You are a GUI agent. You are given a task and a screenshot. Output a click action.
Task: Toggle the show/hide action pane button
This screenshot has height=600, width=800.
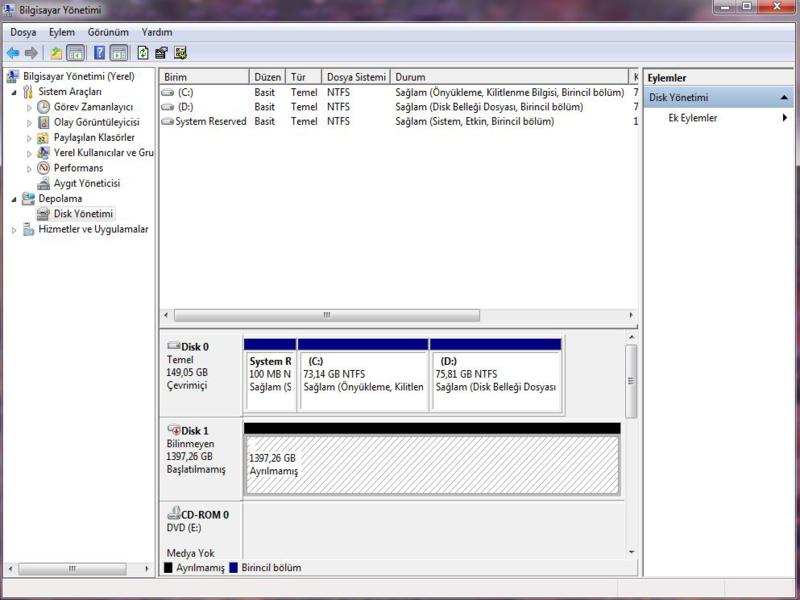click(119, 53)
